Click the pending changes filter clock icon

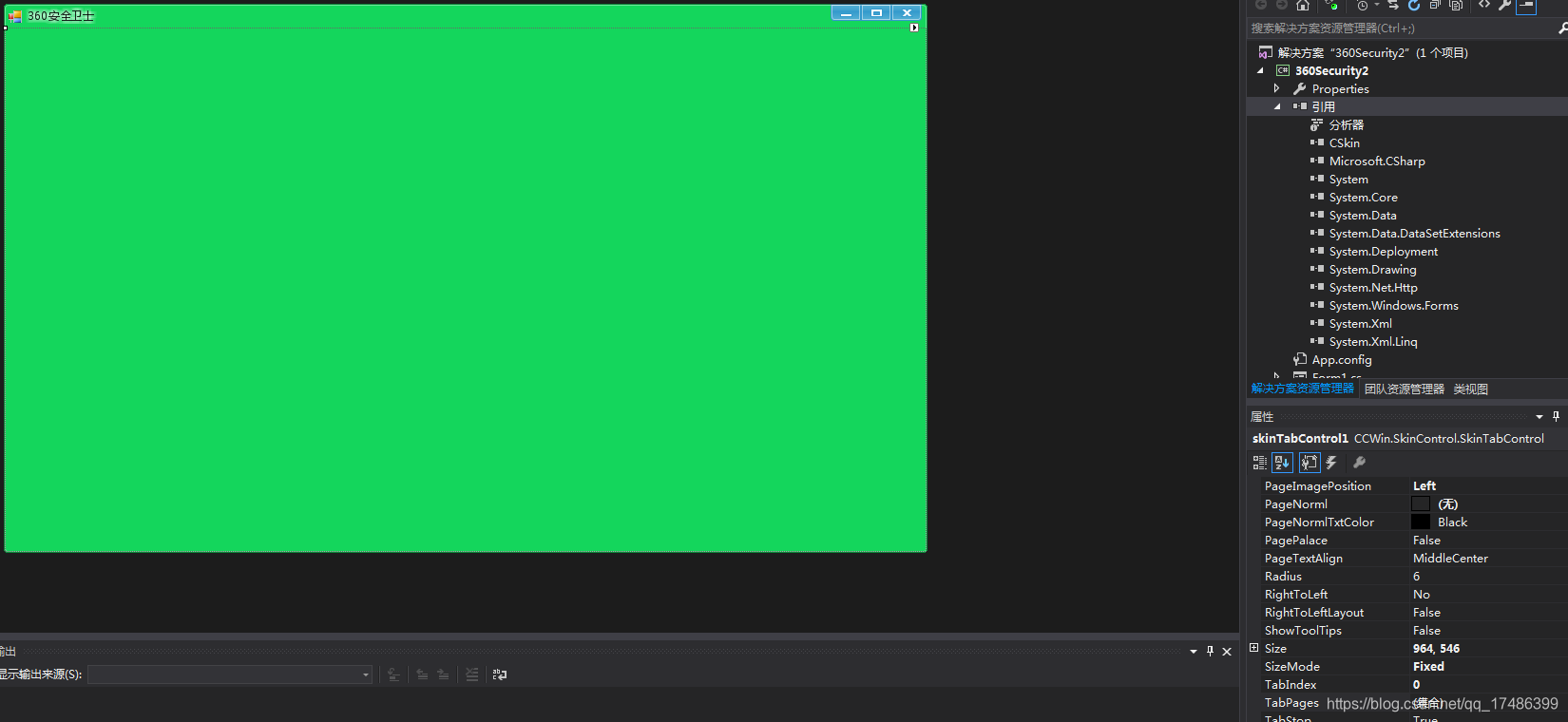click(1363, 5)
